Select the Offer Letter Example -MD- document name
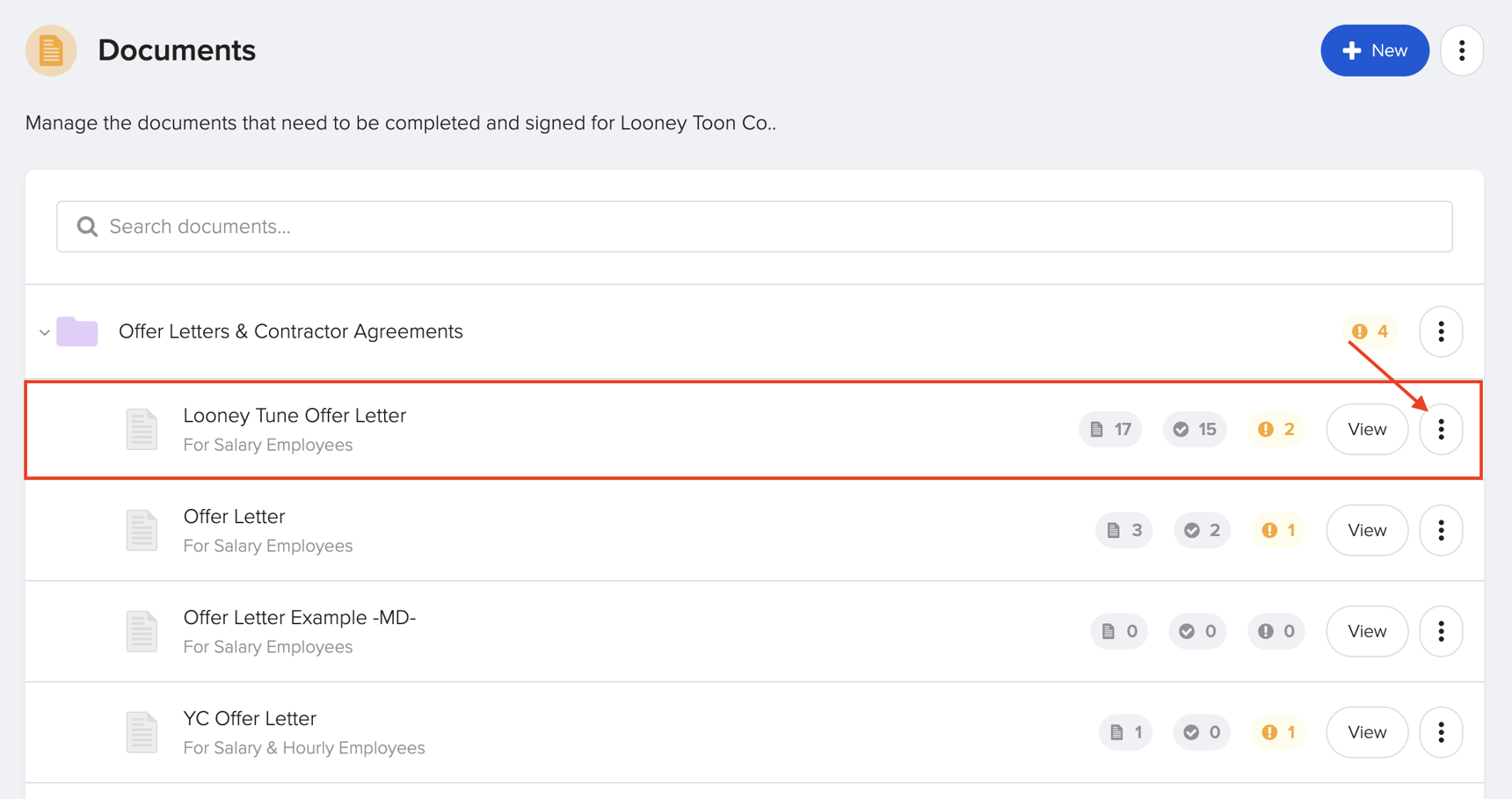The image size is (1512, 799). 300,617
